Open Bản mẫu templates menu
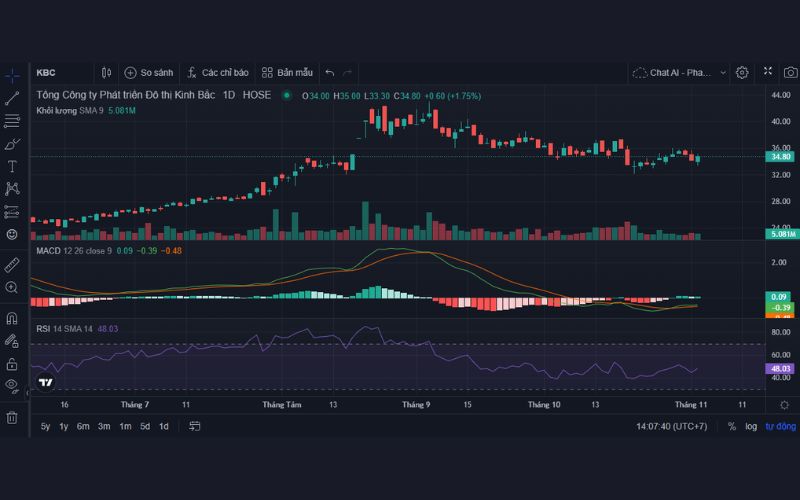The width and height of the screenshot is (800, 500). pyautogui.click(x=288, y=72)
